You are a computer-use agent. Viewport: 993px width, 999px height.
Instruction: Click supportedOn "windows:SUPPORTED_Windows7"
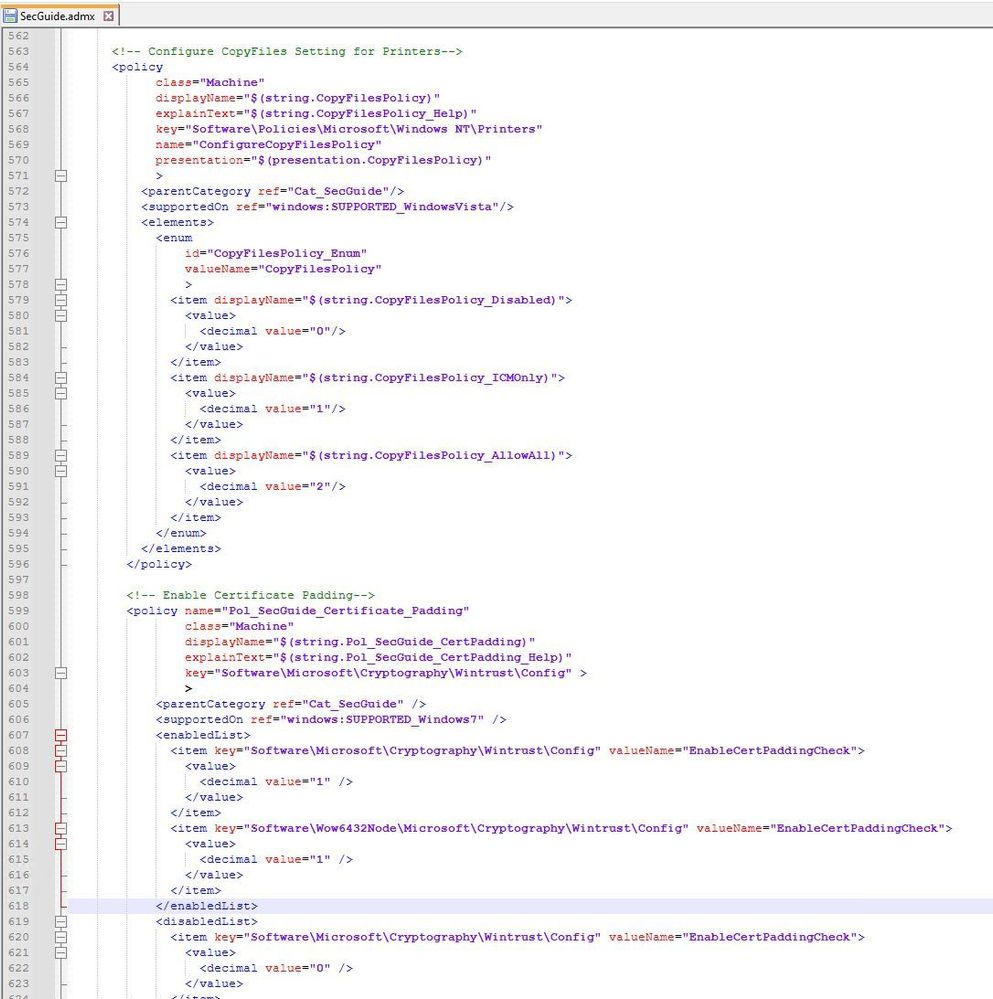tap(331, 720)
